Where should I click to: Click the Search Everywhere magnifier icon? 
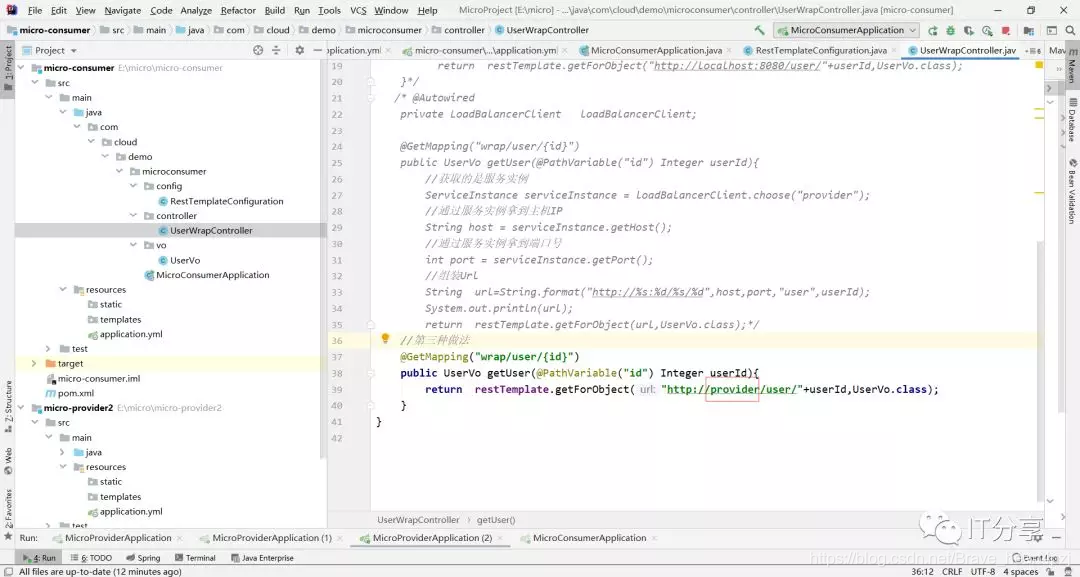[x=1070, y=30]
